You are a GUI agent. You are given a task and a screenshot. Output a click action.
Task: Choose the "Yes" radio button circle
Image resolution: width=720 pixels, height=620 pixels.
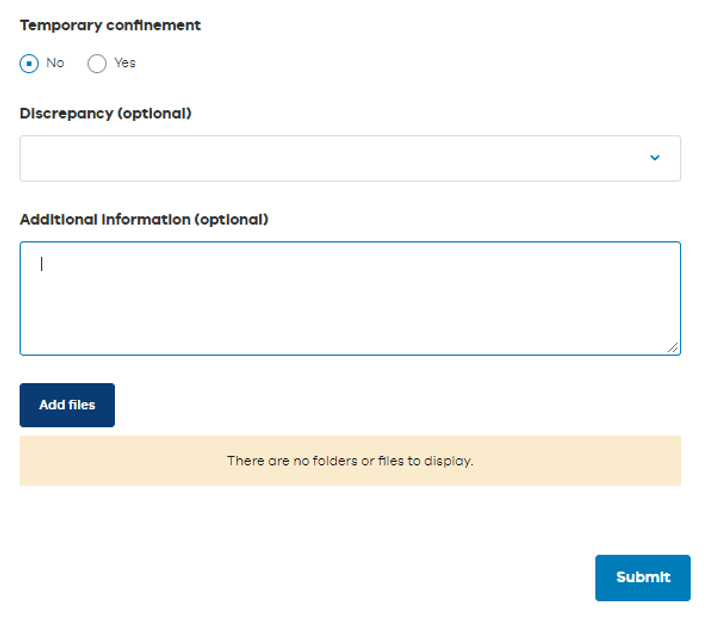click(x=97, y=63)
